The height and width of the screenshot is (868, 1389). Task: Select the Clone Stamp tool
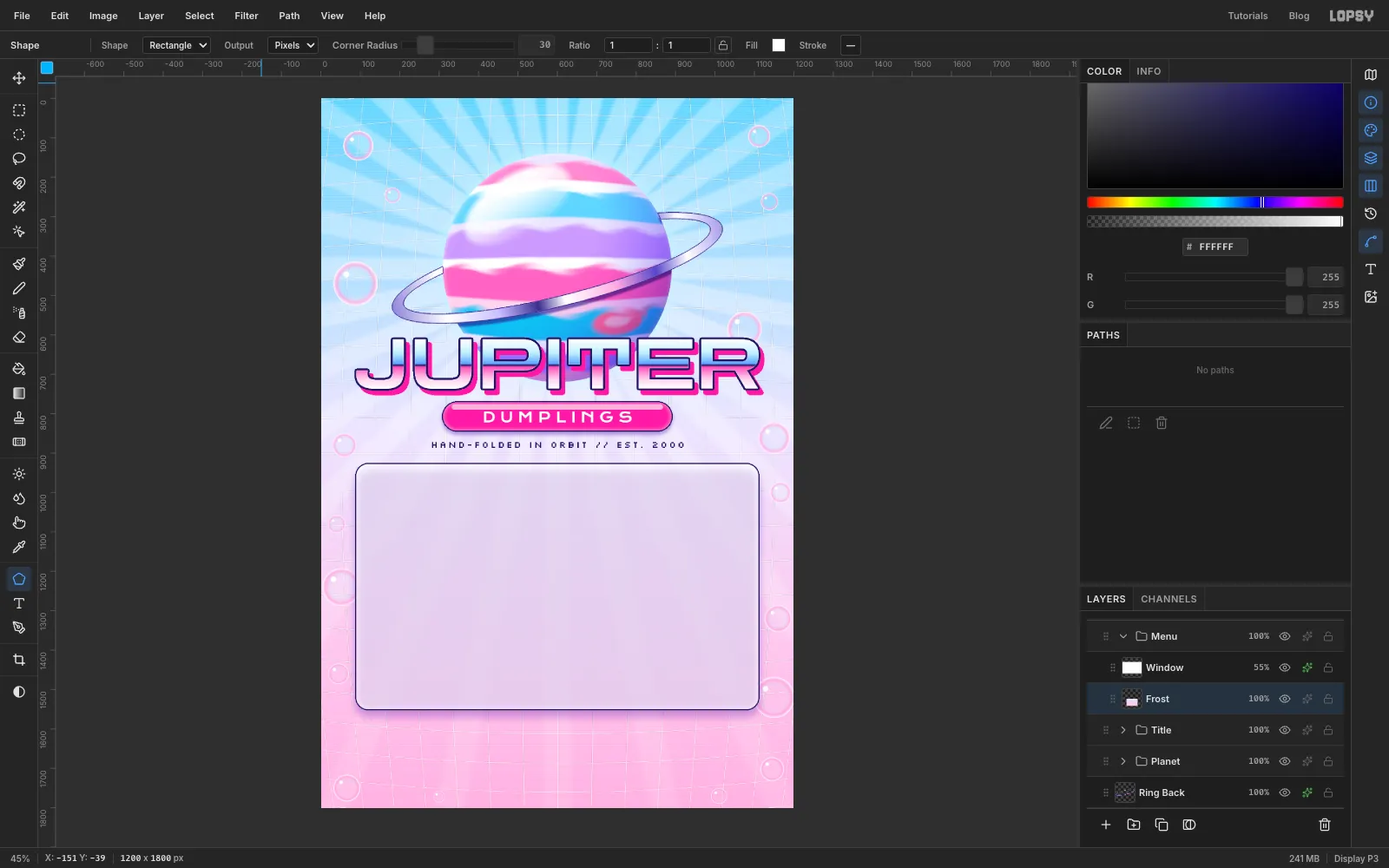[x=19, y=418]
